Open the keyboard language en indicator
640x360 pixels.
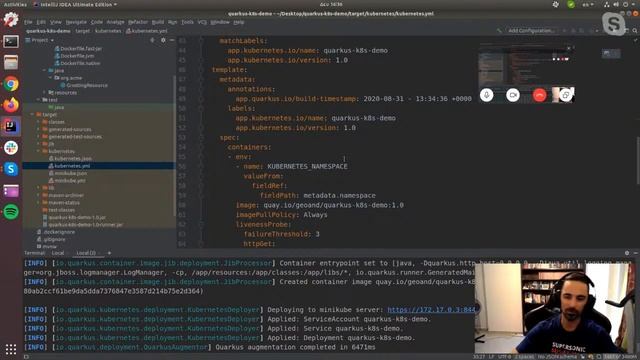coord(588,4)
